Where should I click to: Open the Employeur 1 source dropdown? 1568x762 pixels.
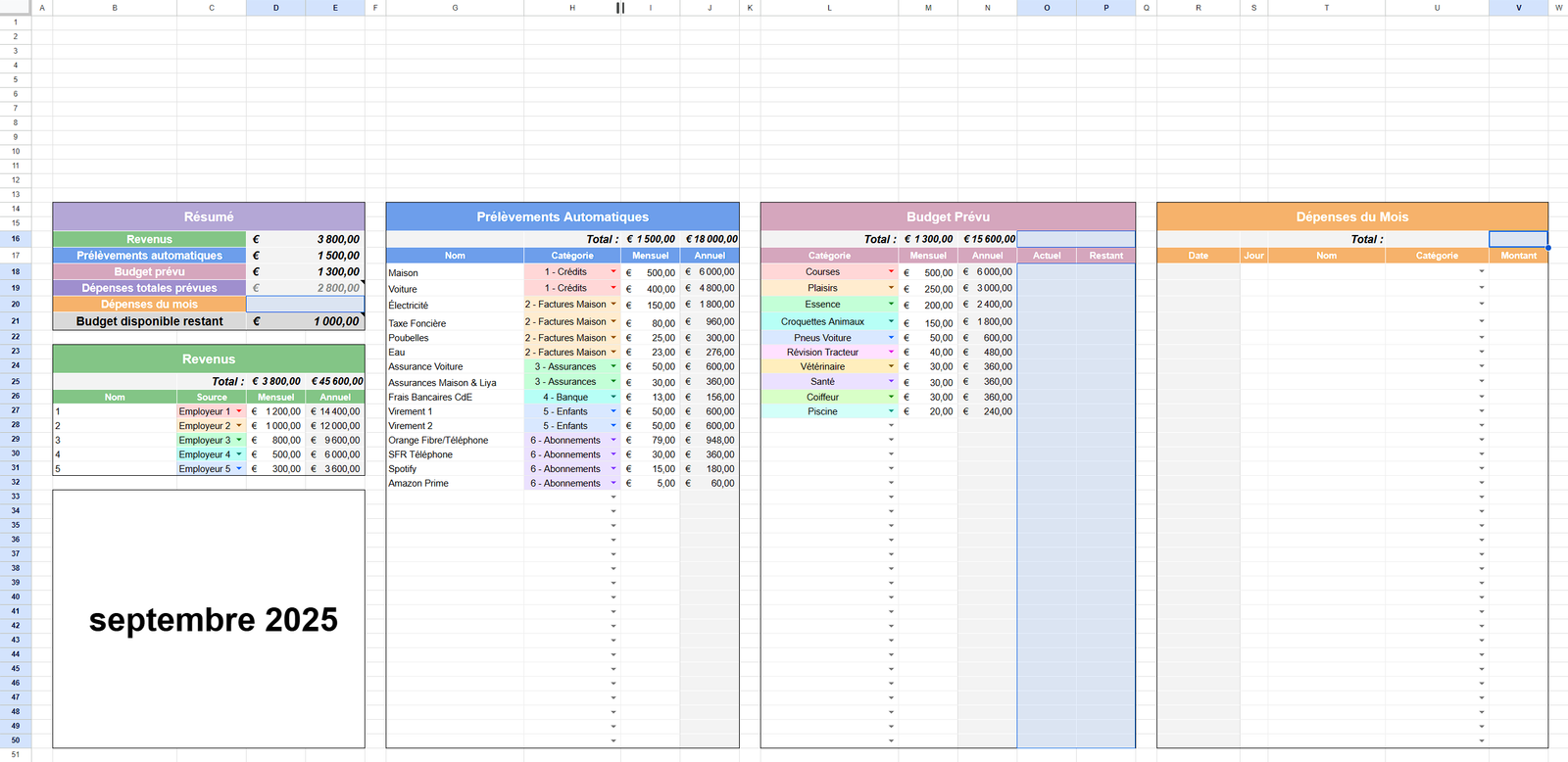pos(239,411)
